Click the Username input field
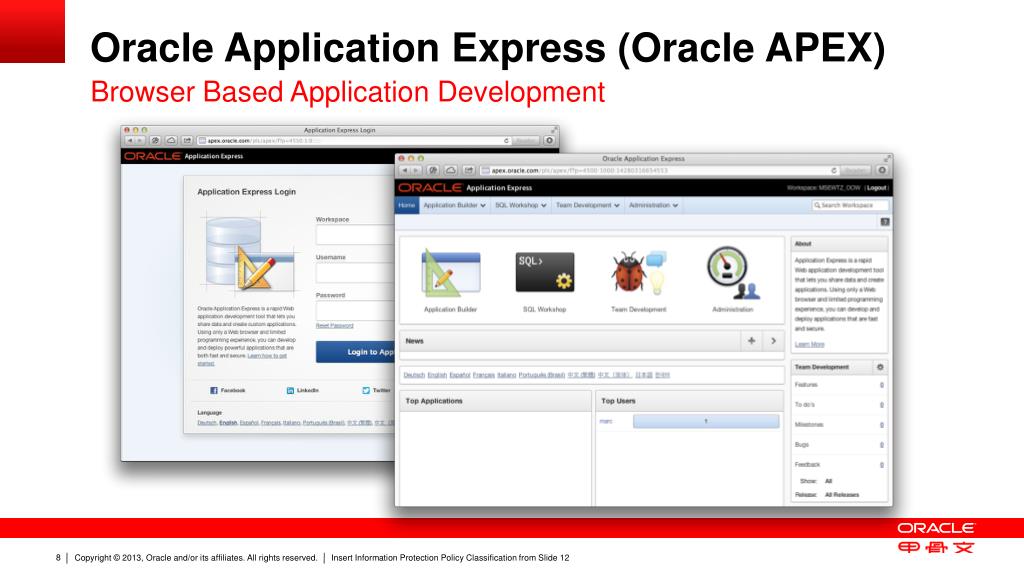Image resolution: width=1024 pixels, height=576 pixels. tap(356, 272)
